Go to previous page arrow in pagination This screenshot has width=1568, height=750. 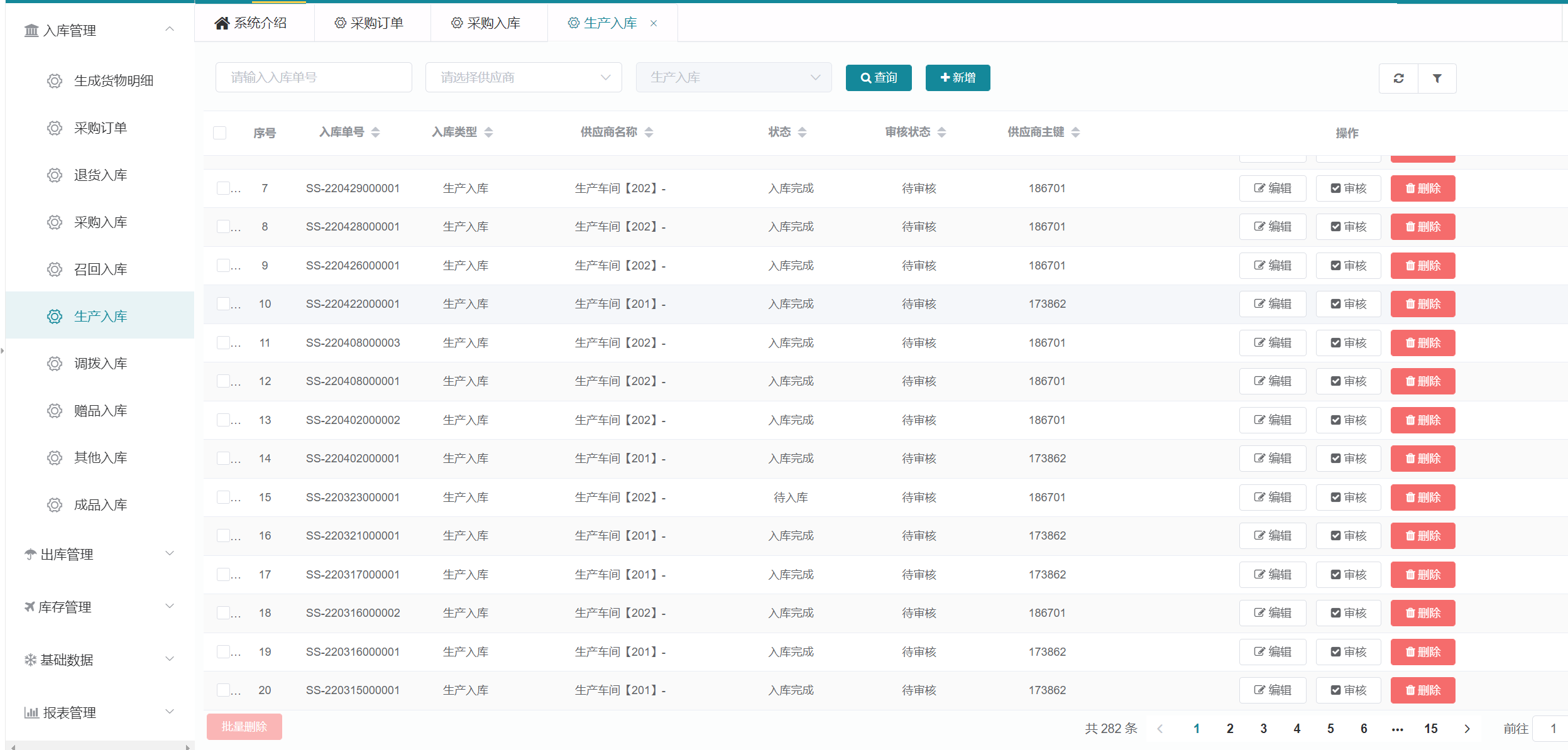(x=1160, y=729)
